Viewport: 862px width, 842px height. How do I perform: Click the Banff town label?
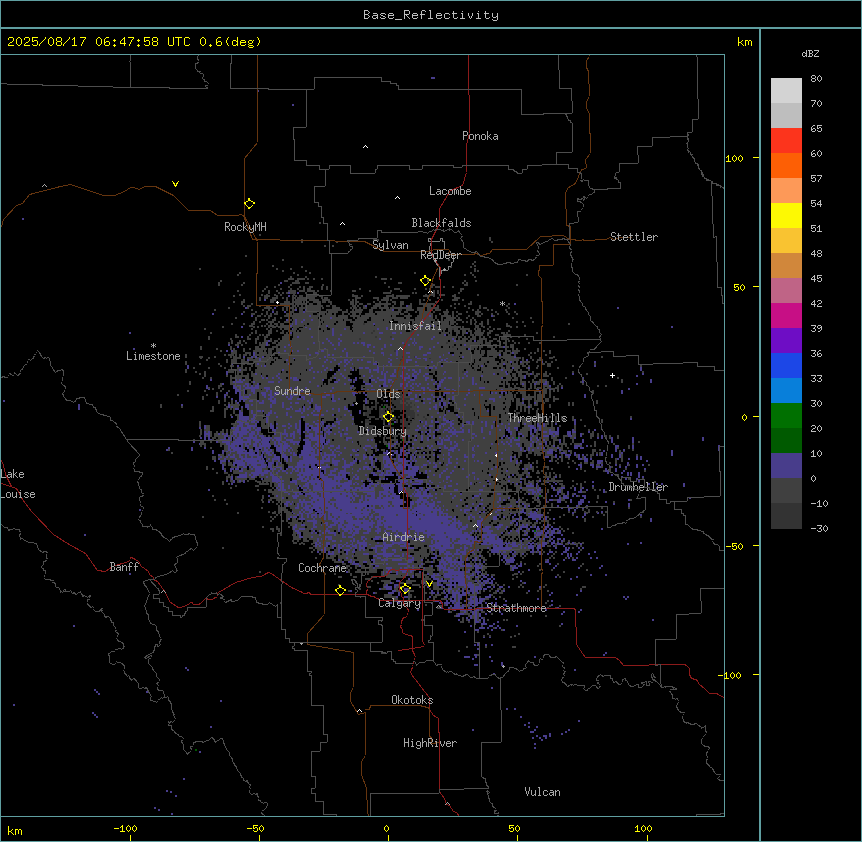pyautogui.click(x=124, y=567)
